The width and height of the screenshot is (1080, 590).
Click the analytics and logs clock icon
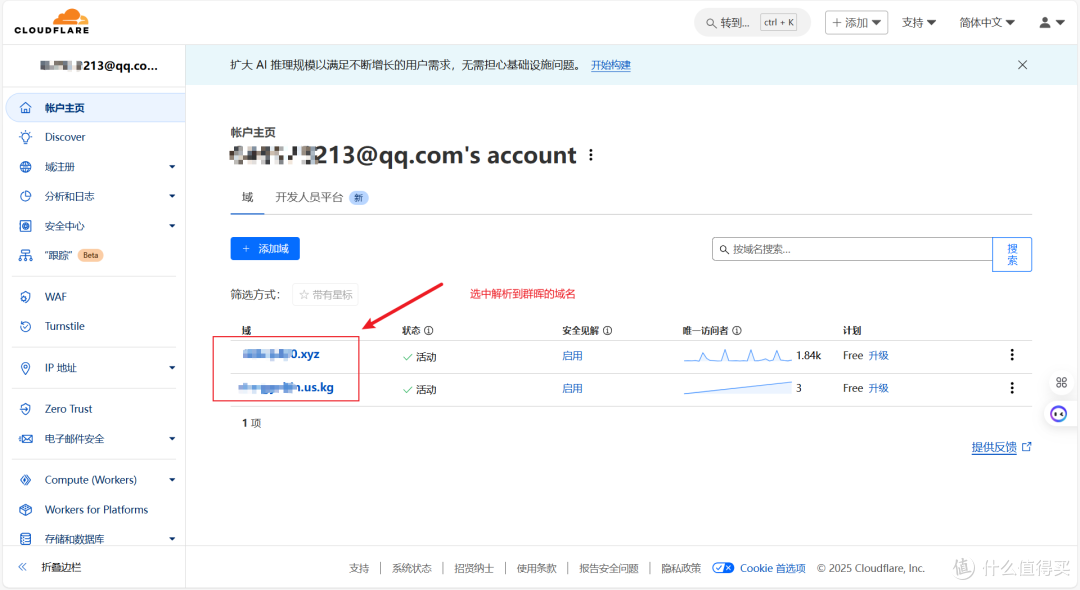point(25,196)
